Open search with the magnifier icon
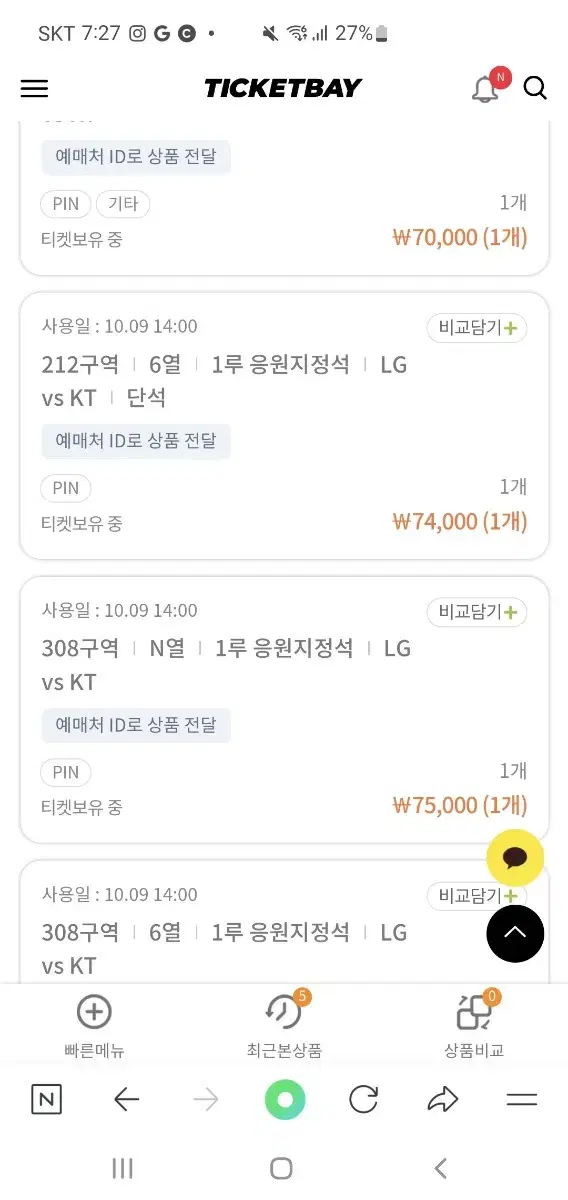Viewport: 568px width, 1200px height. click(535, 88)
